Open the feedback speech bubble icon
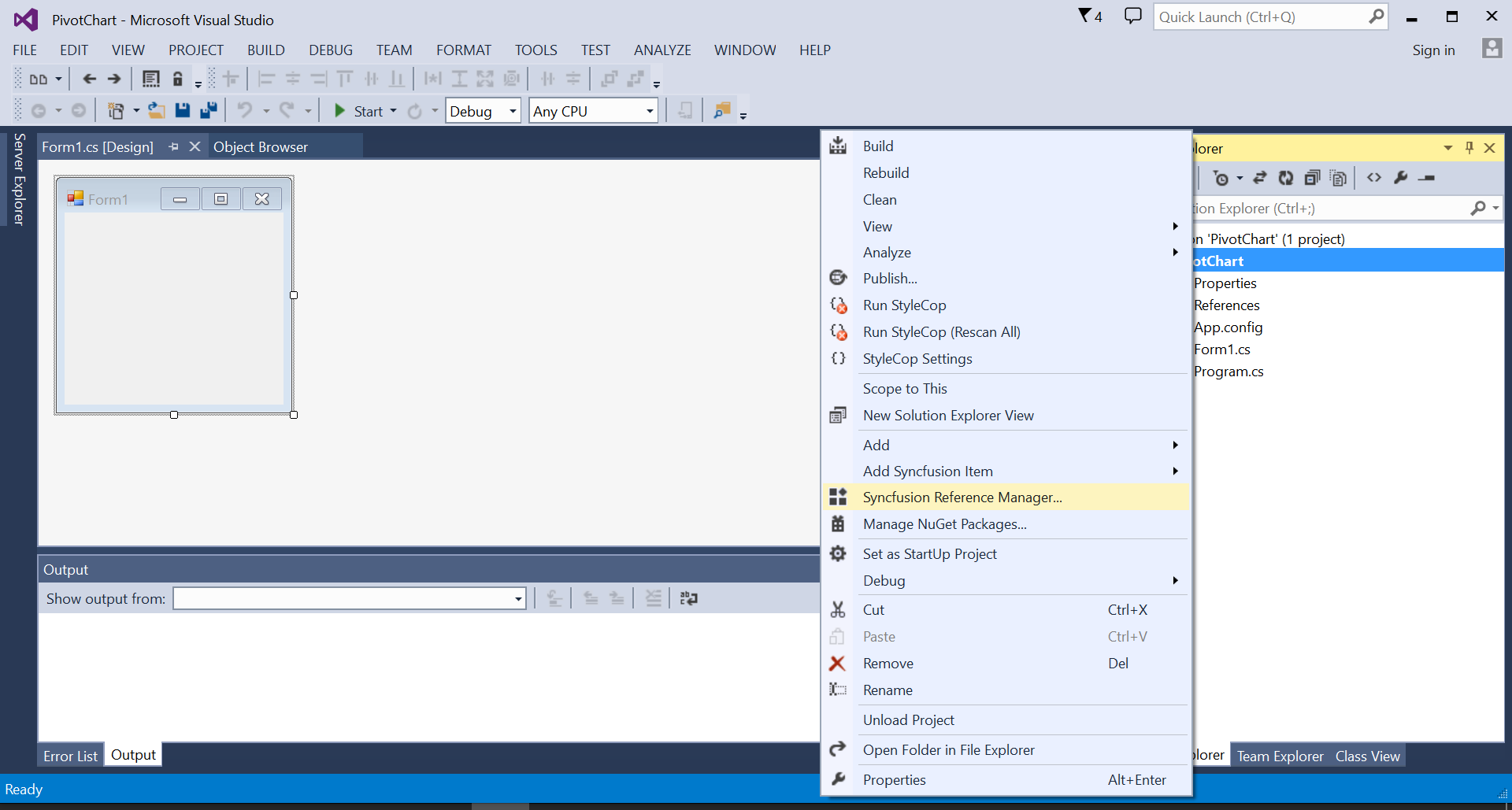Screen dimensions: 1512x810 click(x=1132, y=16)
